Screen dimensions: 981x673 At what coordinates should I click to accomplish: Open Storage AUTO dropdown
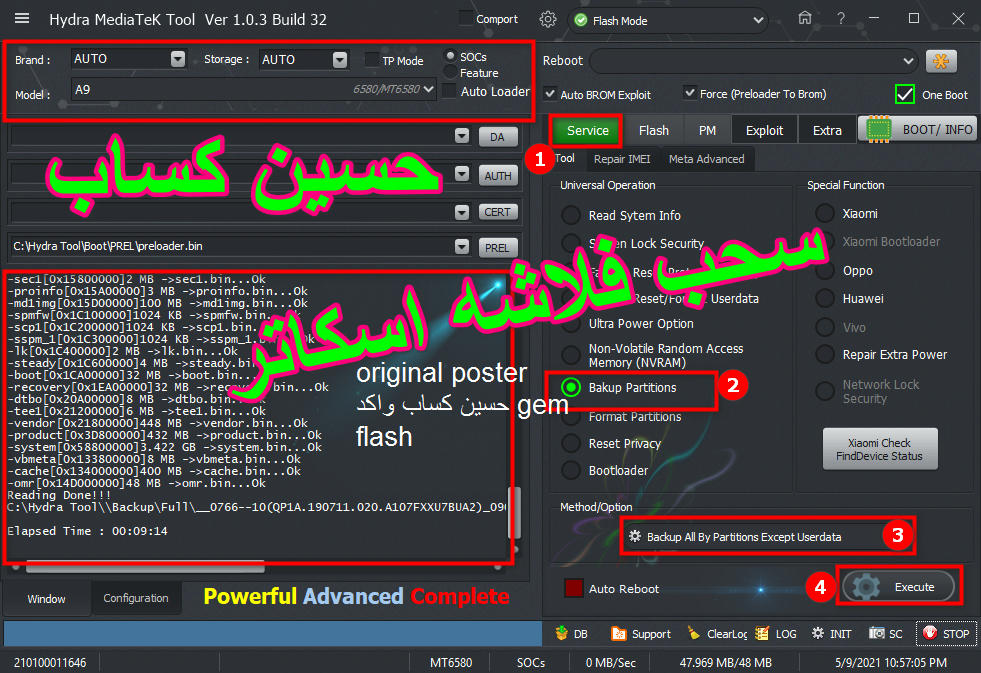click(x=340, y=59)
